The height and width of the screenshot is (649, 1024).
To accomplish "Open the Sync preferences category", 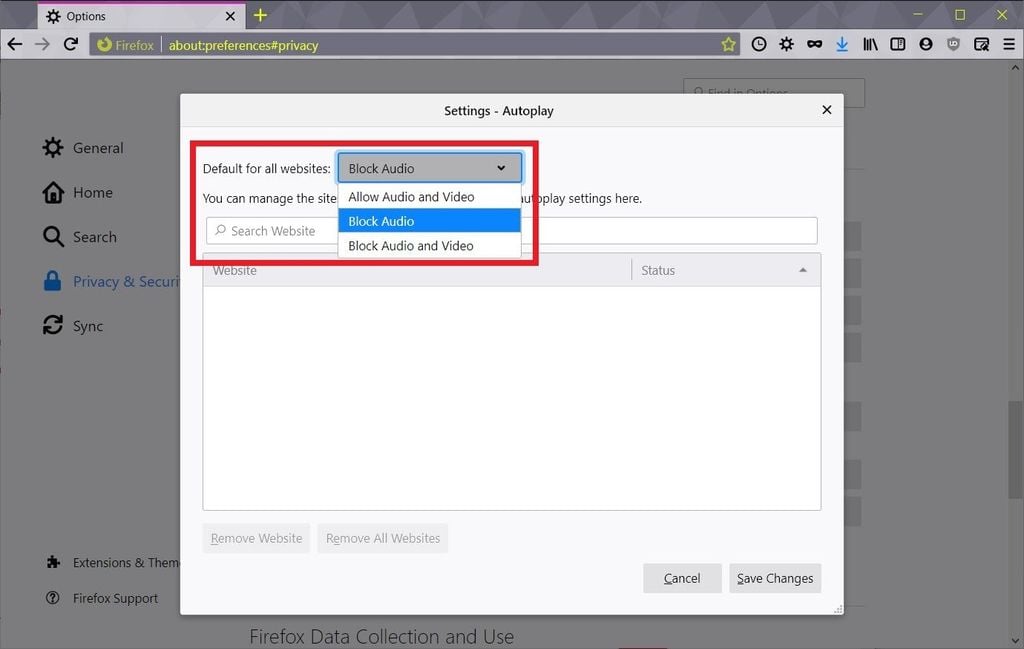I will (73, 326).
